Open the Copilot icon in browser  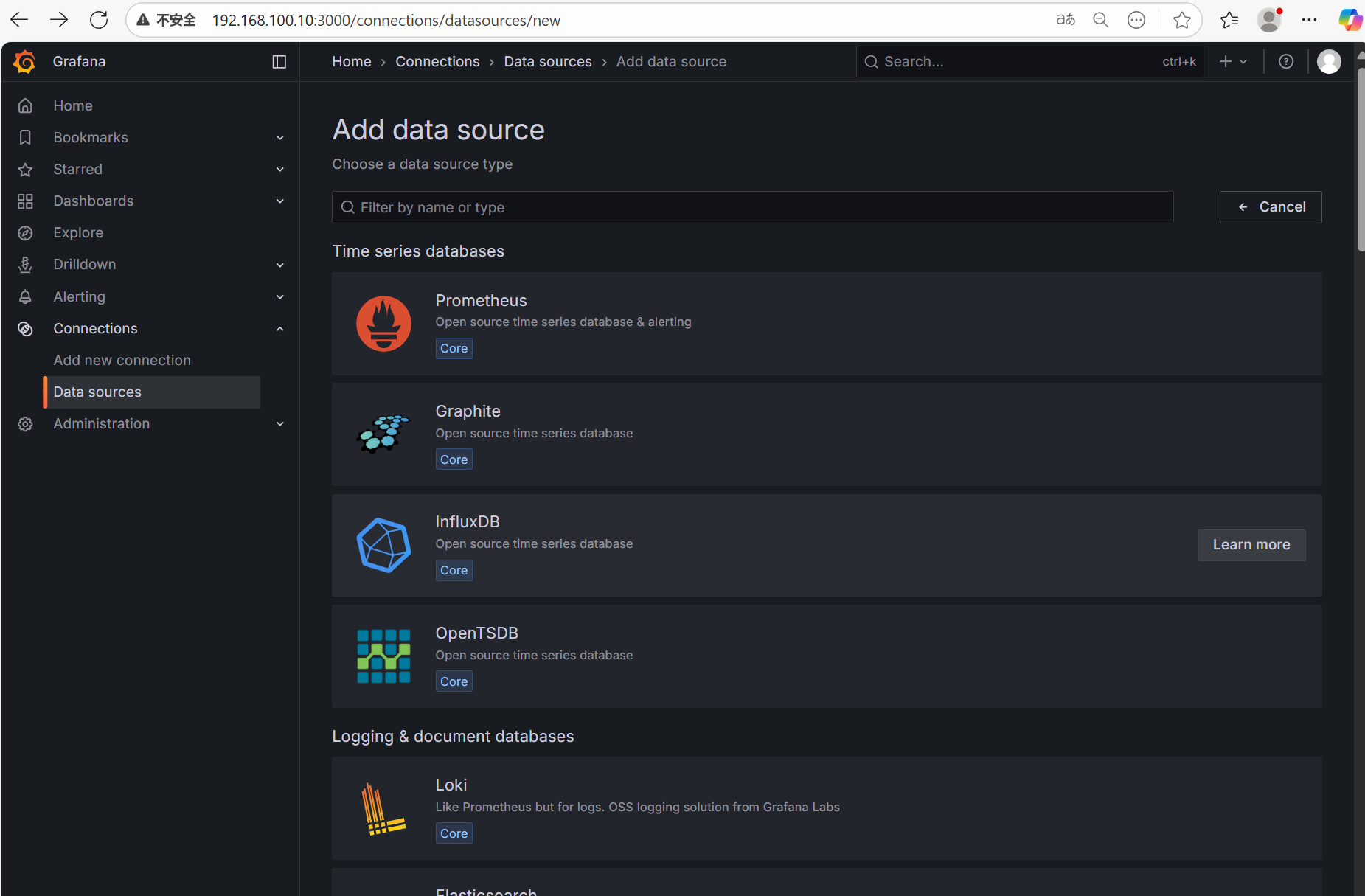tap(1350, 20)
